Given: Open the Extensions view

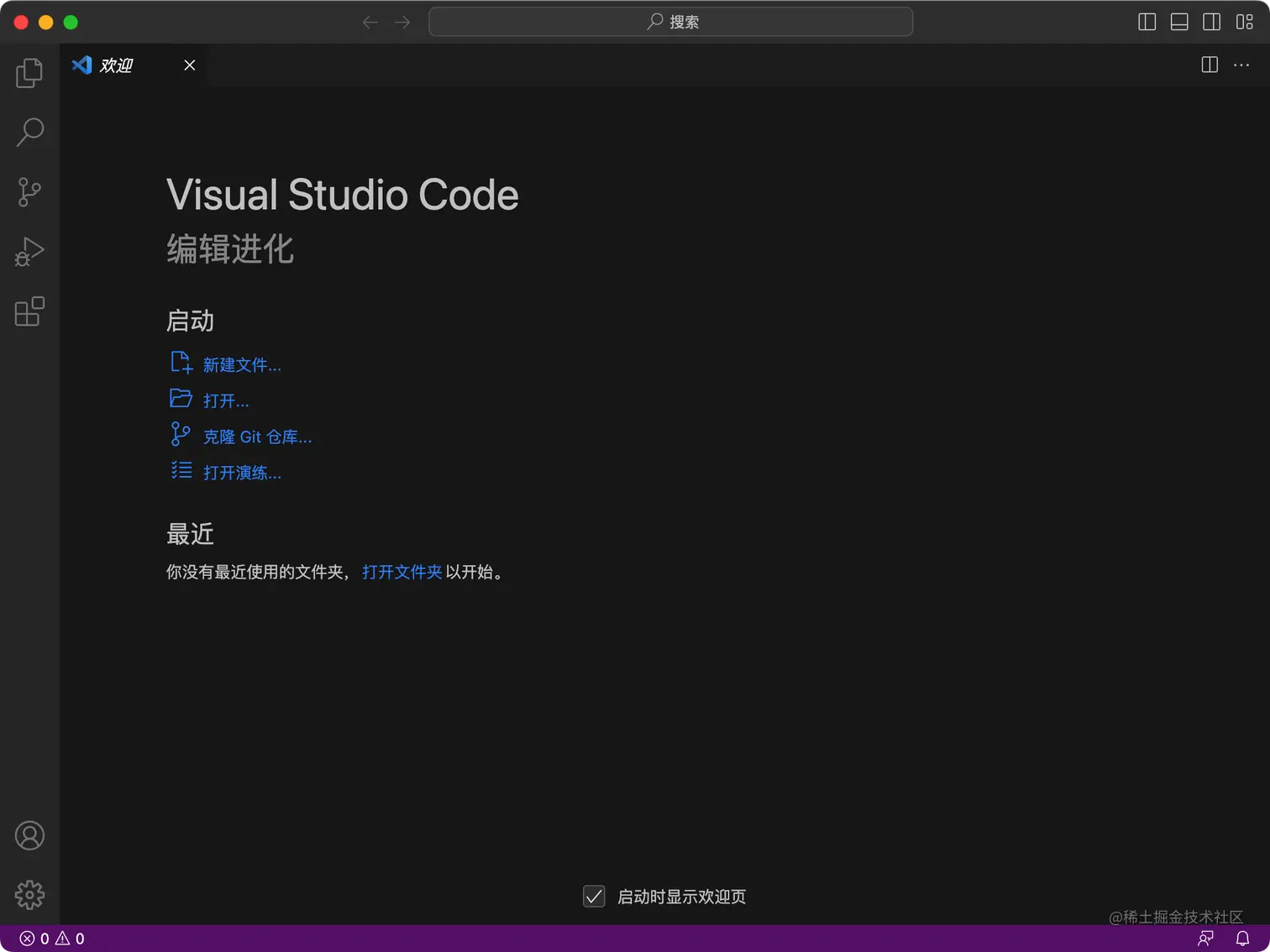Looking at the screenshot, I should click(29, 311).
